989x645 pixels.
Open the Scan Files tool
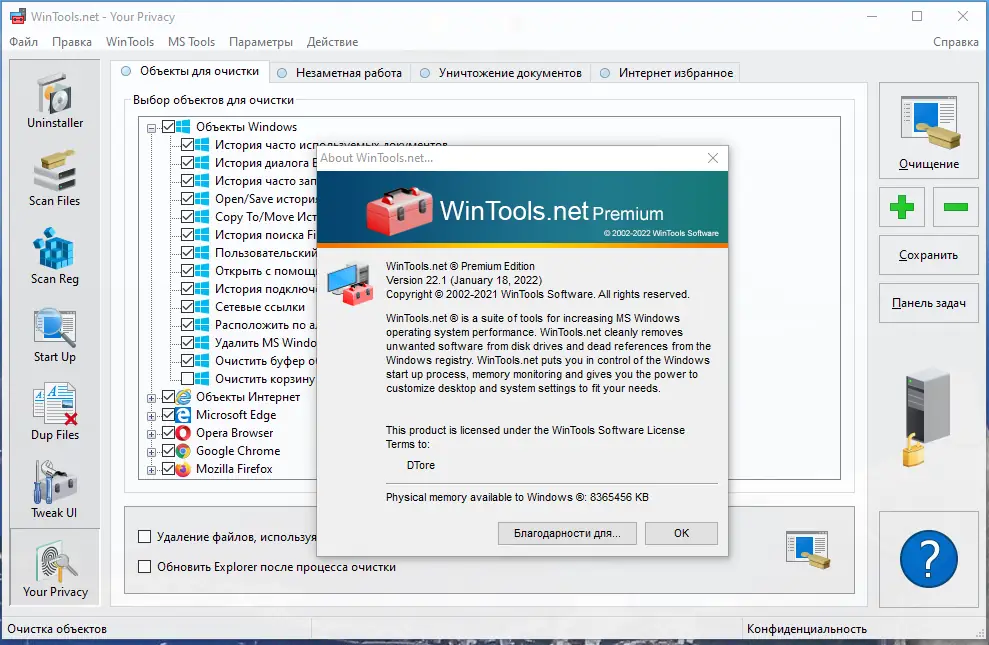(55, 179)
